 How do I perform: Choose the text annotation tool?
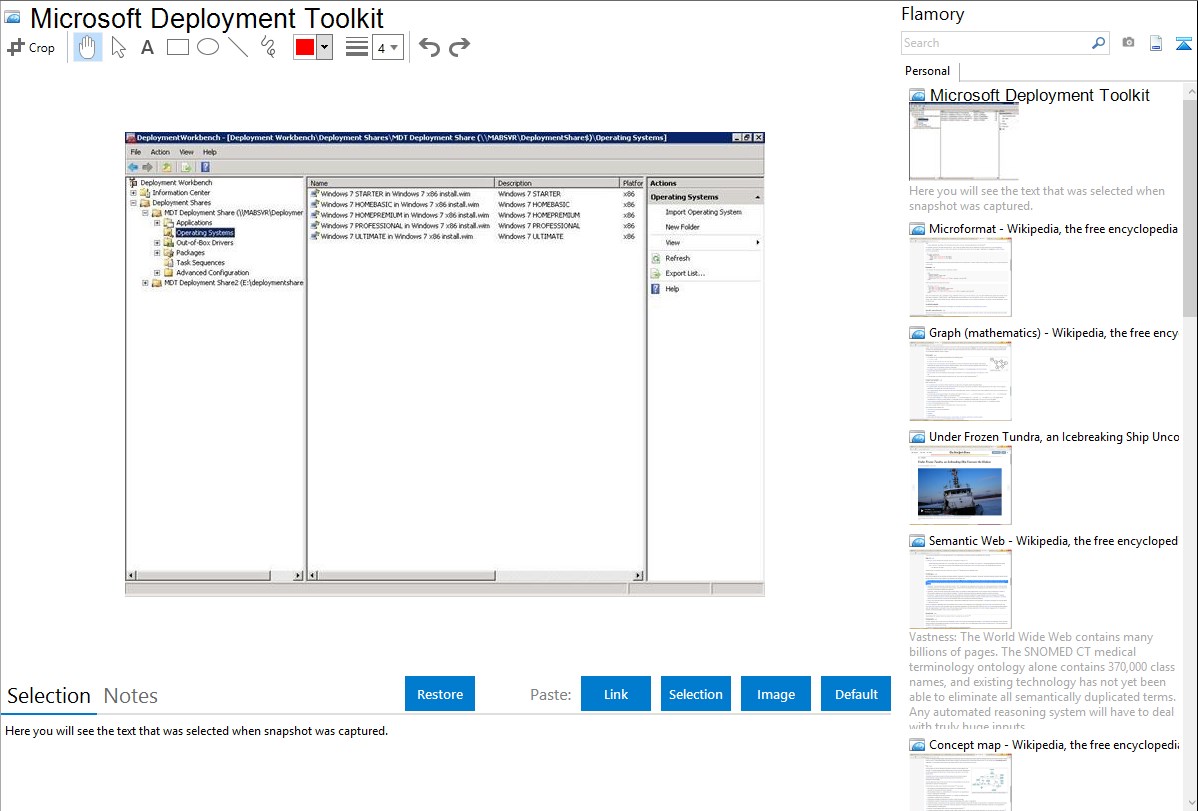tap(147, 47)
